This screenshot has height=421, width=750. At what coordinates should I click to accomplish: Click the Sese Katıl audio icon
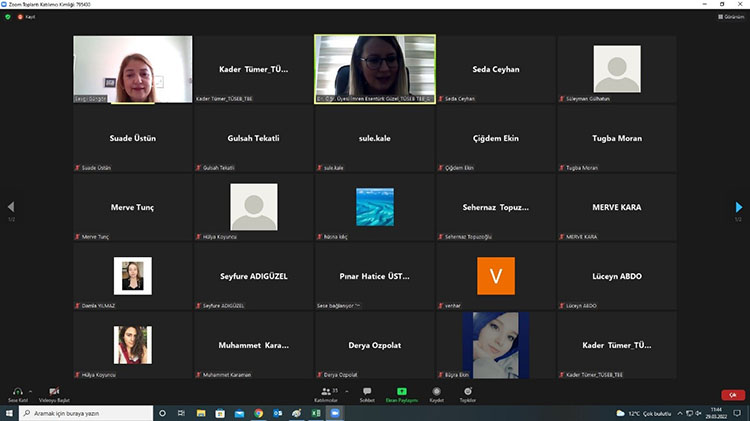click(x=16, y=391)
